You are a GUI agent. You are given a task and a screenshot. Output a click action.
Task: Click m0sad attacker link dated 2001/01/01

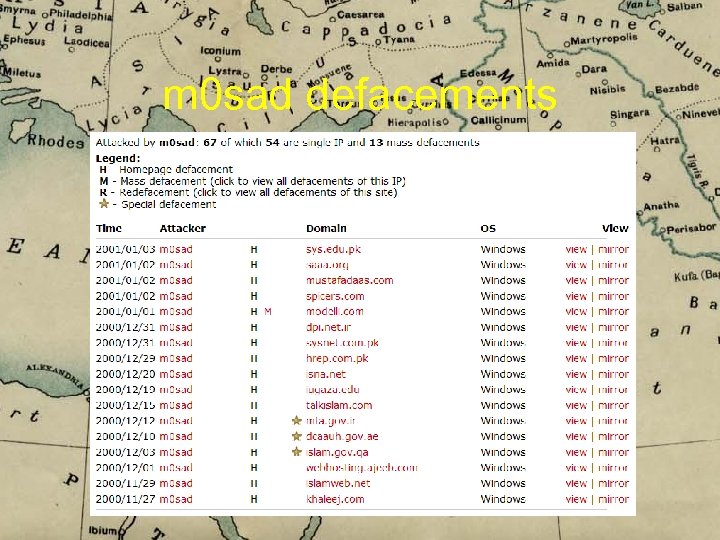176,311
